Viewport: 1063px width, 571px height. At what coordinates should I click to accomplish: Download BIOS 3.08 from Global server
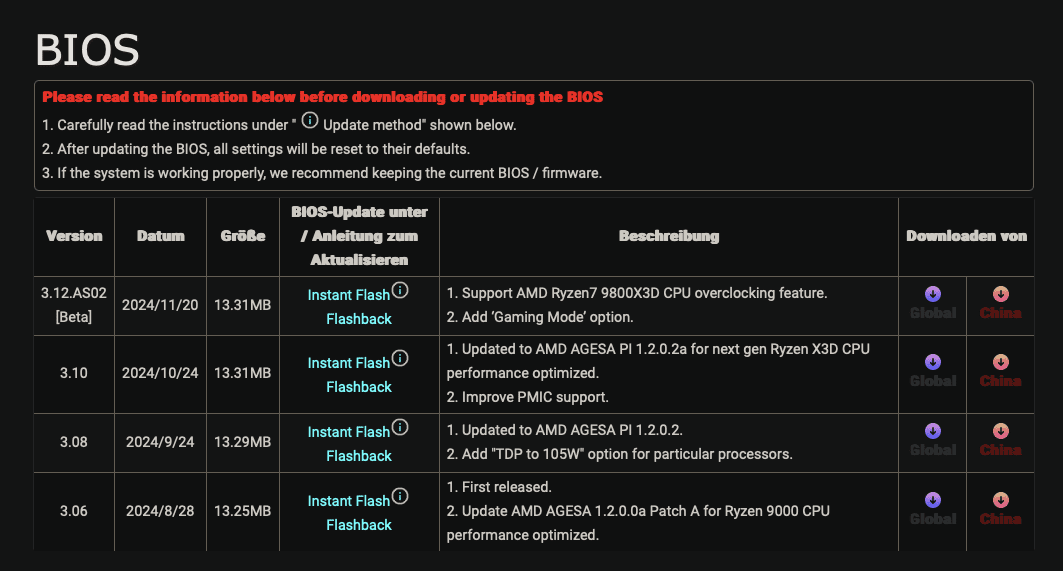933,431
